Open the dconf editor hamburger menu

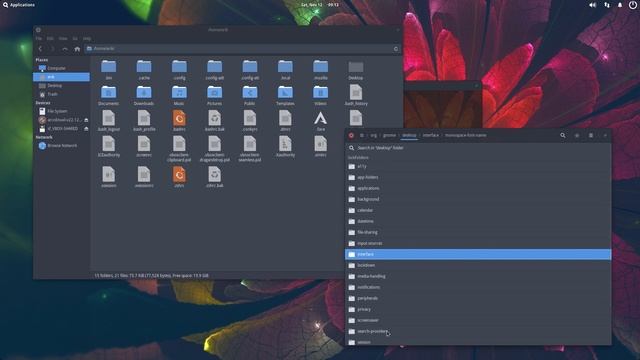[591, 135]
